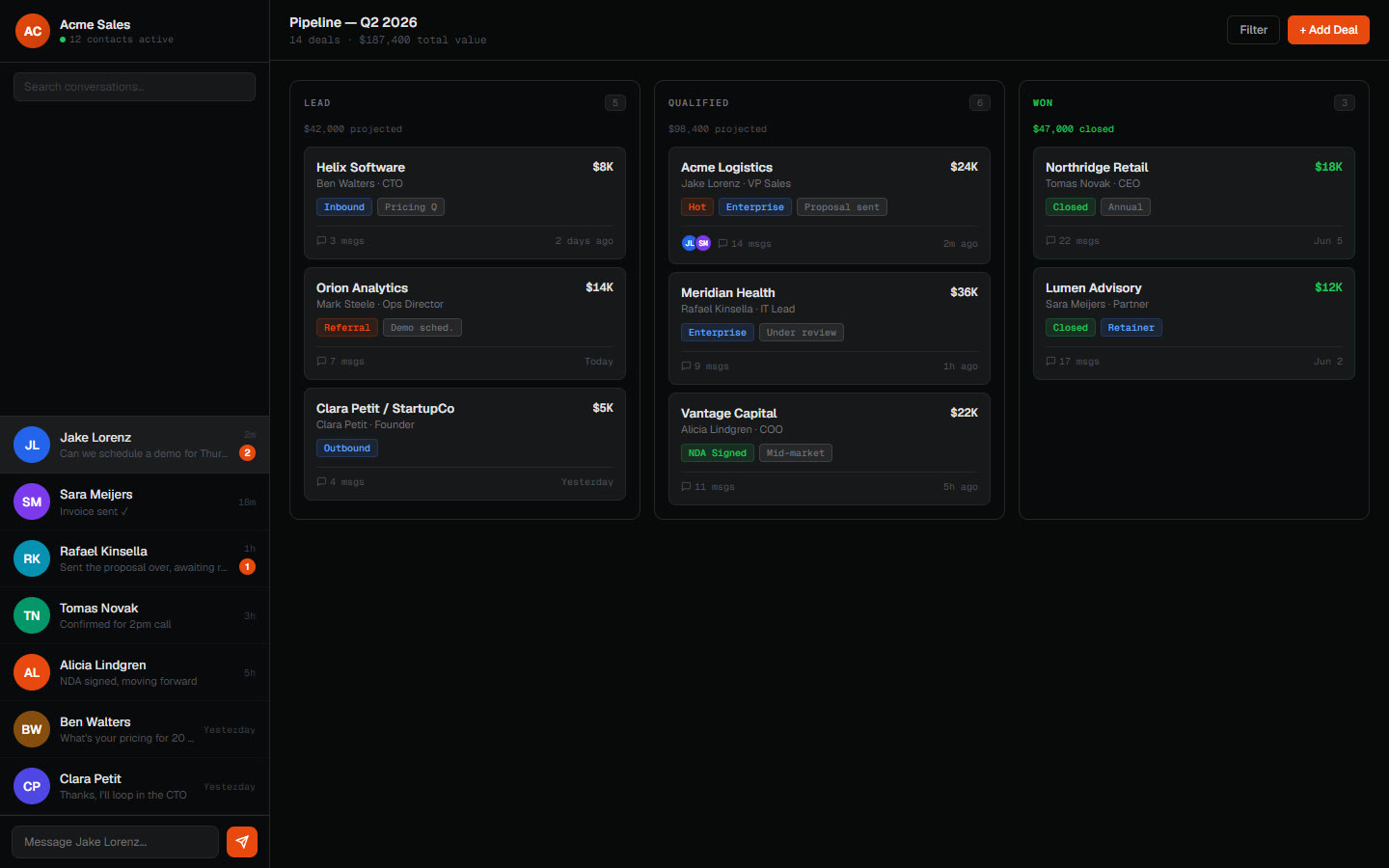Click the Search conversations field
The width and height of the screenshot is (1389, 868).
coord(134,87)
